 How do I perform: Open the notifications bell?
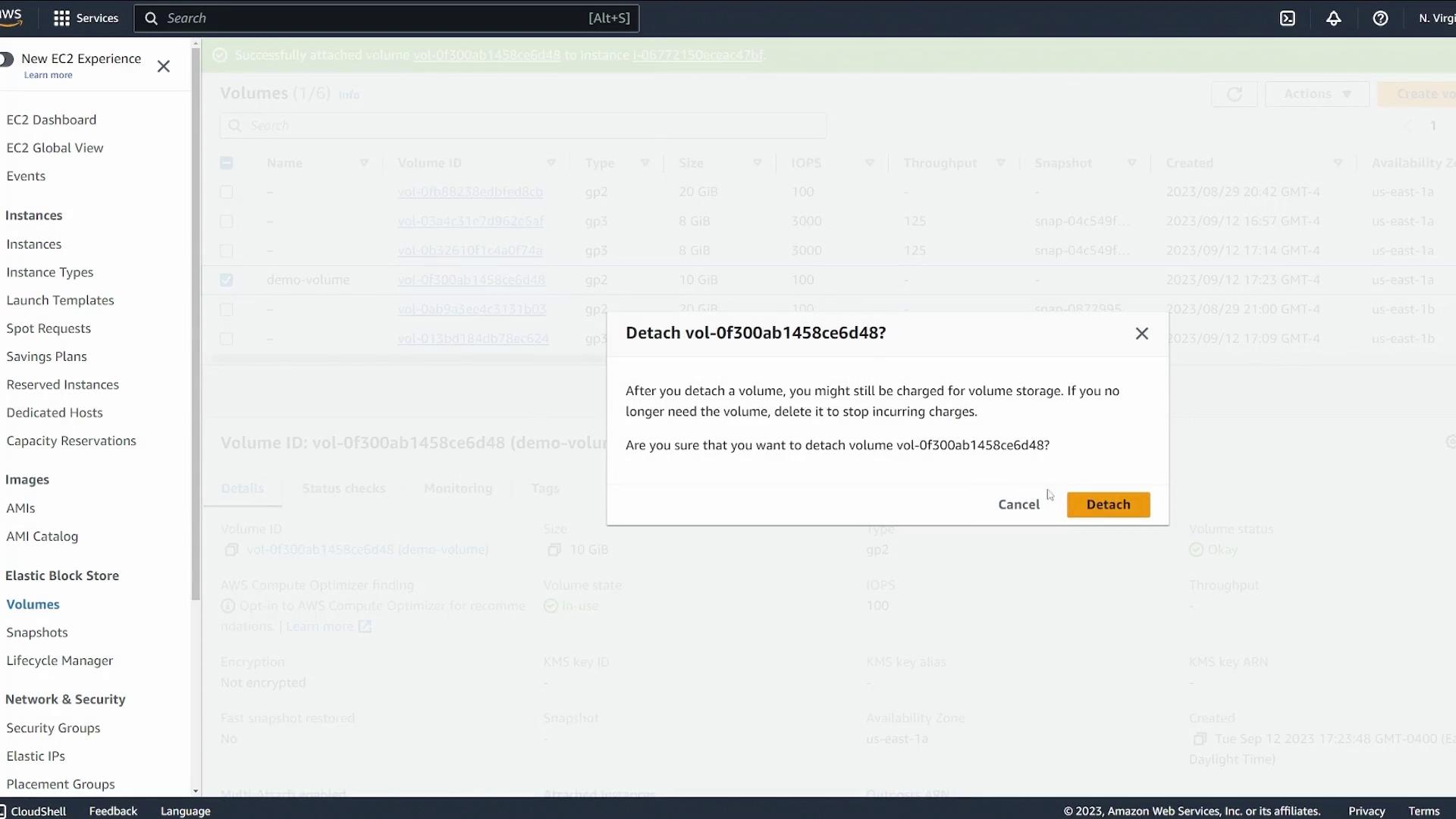click(1334, 18)
